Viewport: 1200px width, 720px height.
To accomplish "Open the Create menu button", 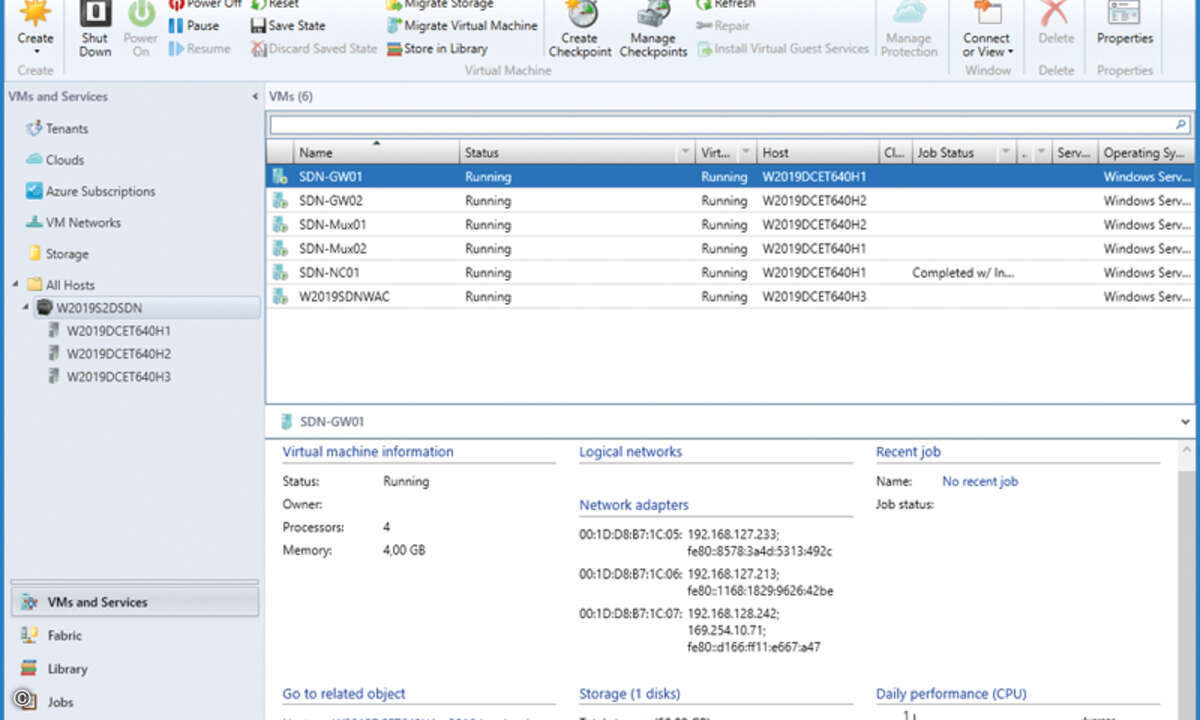I will pyautogui.click(x=35, y=26).
